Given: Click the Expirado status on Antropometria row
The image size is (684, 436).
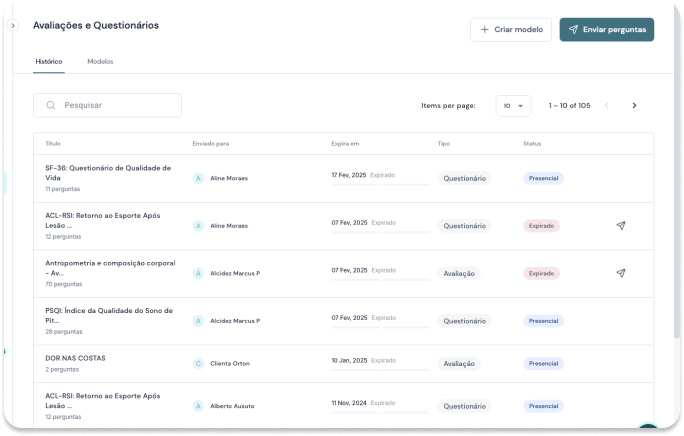Looking at the screenshot, I should tap(541, 273).
